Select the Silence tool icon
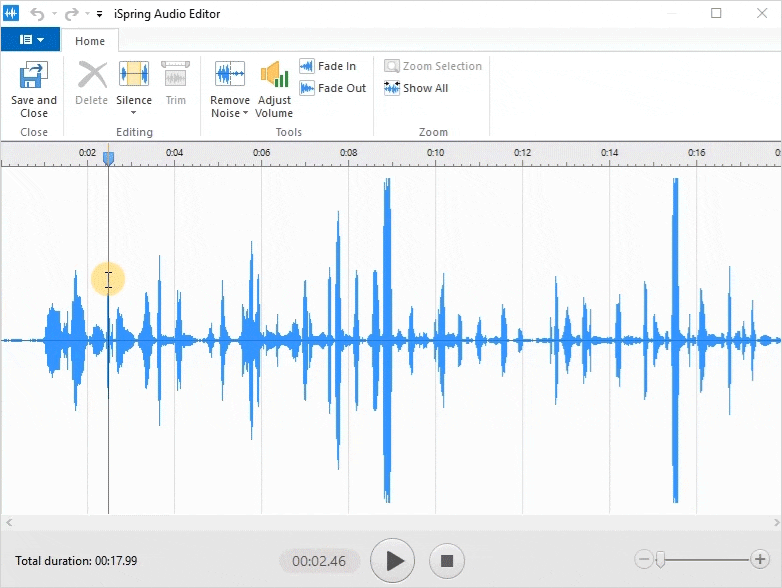782x588 pixels. [134, 75]
